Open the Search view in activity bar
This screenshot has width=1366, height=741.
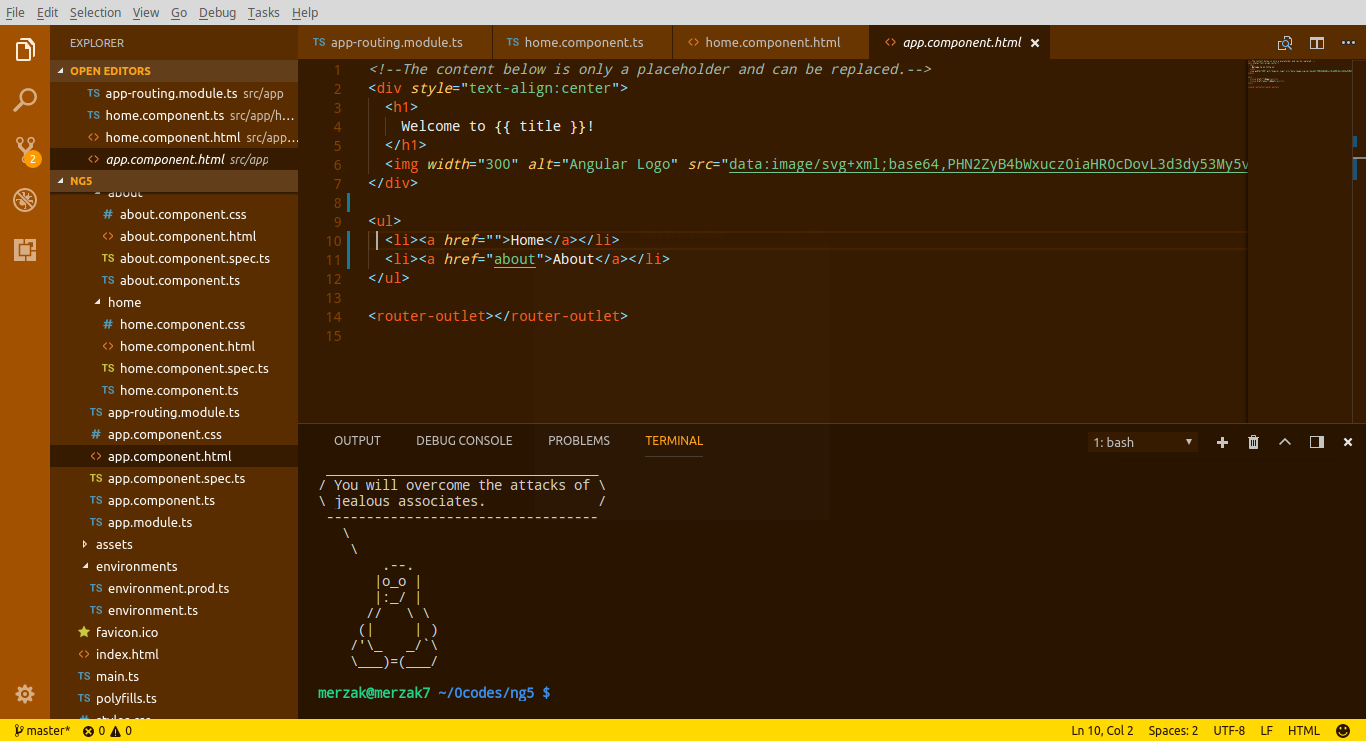click(x=25, y=100)
